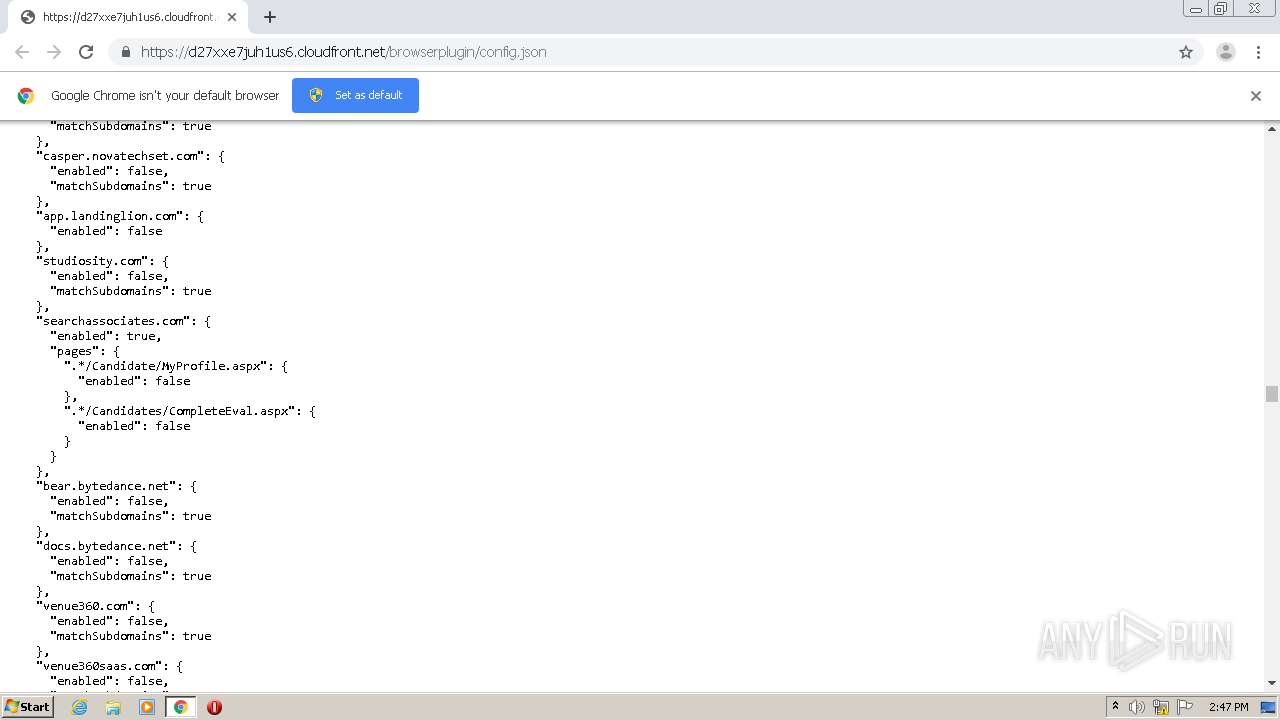Click "enabled": false under MyProfile.aspx
This screenshot has height=720, width=1280.
tap(135, 381)
